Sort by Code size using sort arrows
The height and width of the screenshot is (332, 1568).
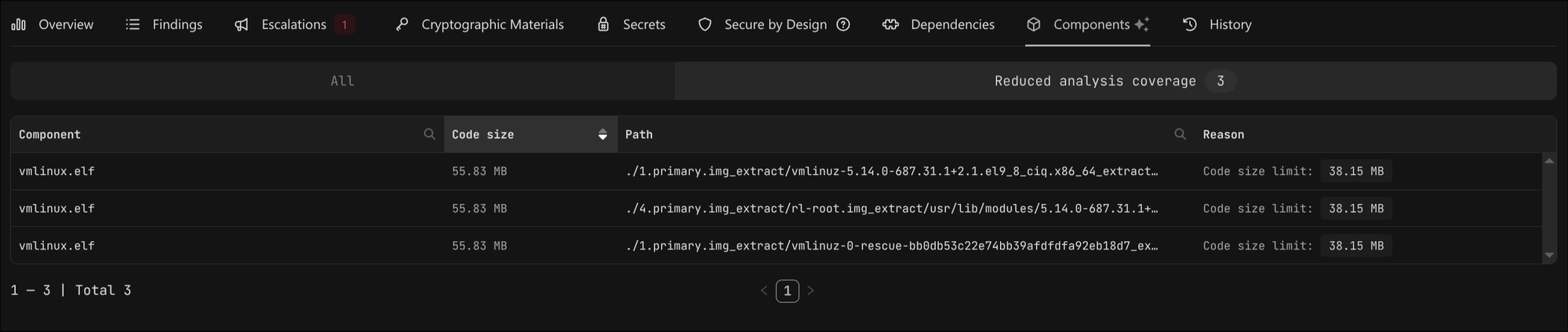pyautogui.click(x=602, y=134)
